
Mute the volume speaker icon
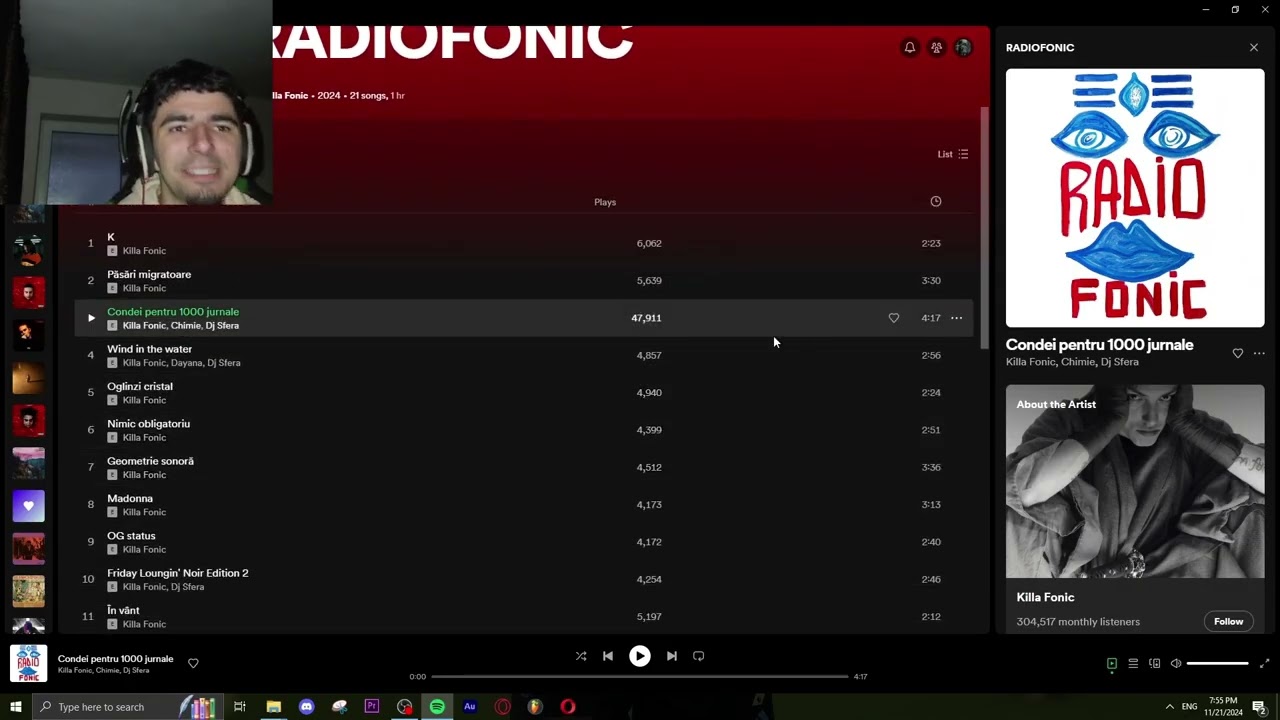click(1176, 663)
